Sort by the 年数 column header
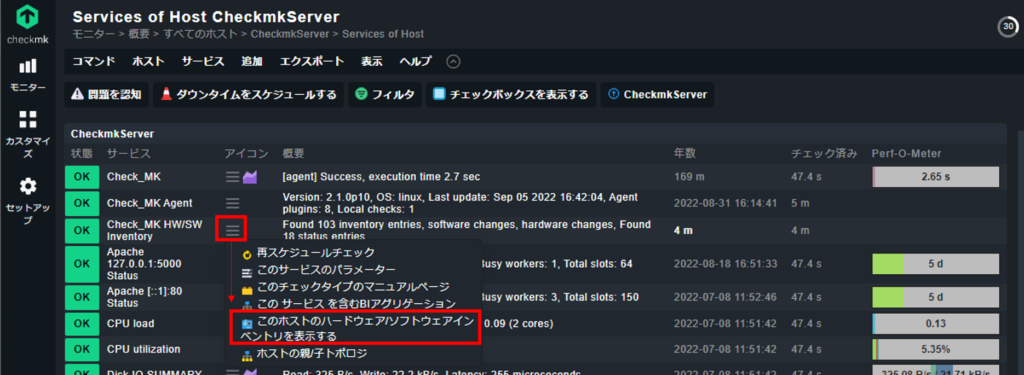Image resolution: width=1024 pixels, height=375 pixels. [x=684, y=154]
